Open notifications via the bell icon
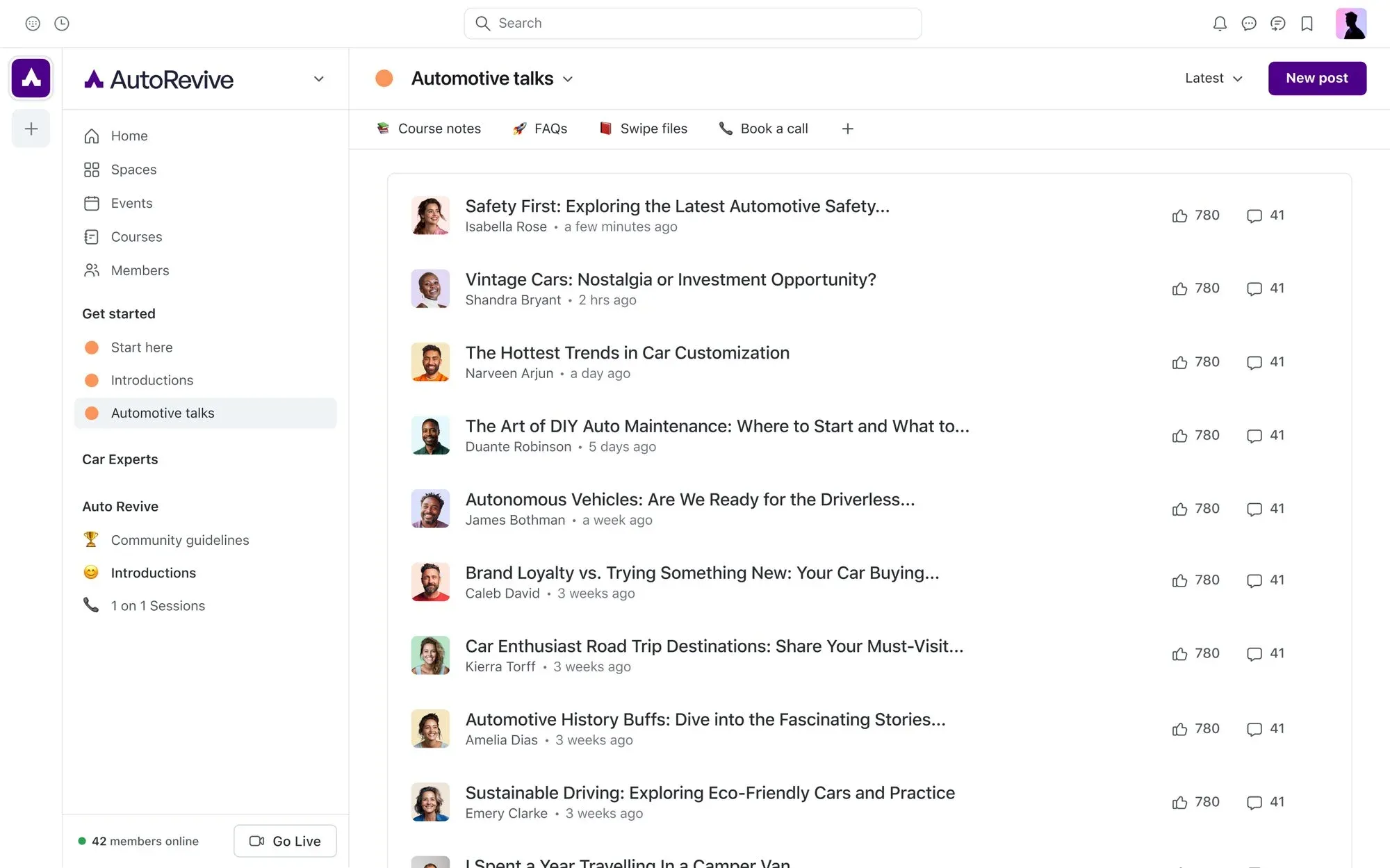This screenshot has width=1390, height=868. coord(1220,23)
